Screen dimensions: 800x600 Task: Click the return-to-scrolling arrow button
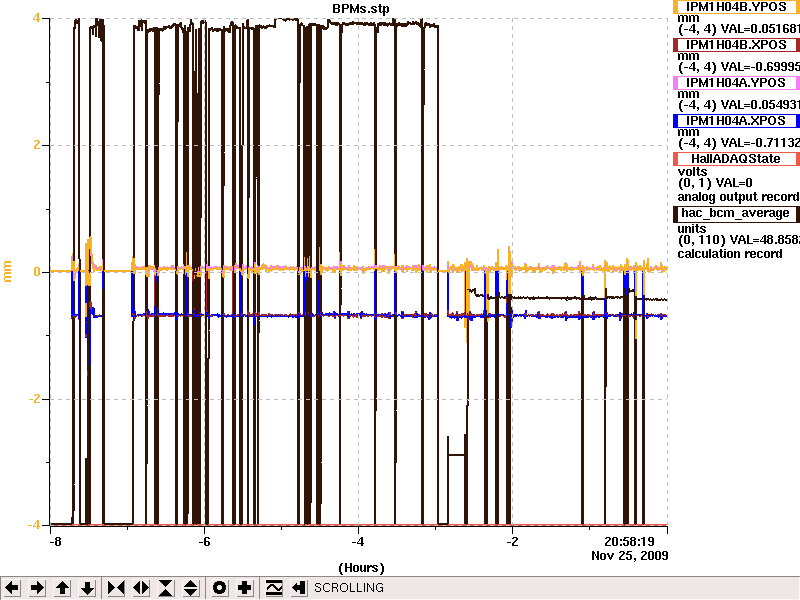click(299, 588)
